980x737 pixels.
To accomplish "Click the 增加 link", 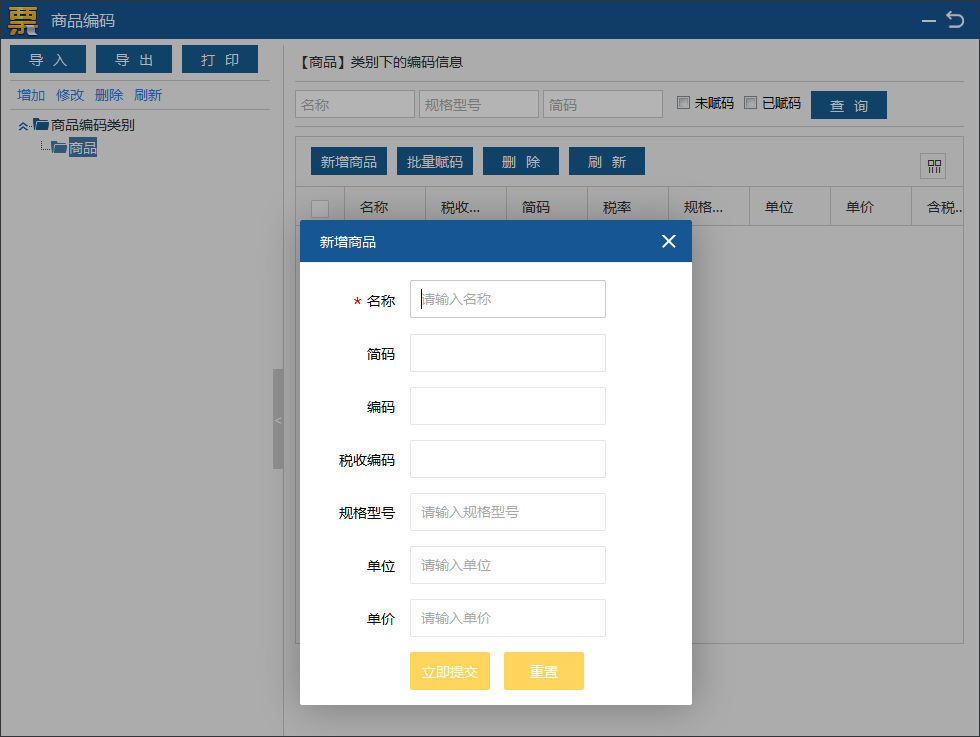I will click(31, 95).
